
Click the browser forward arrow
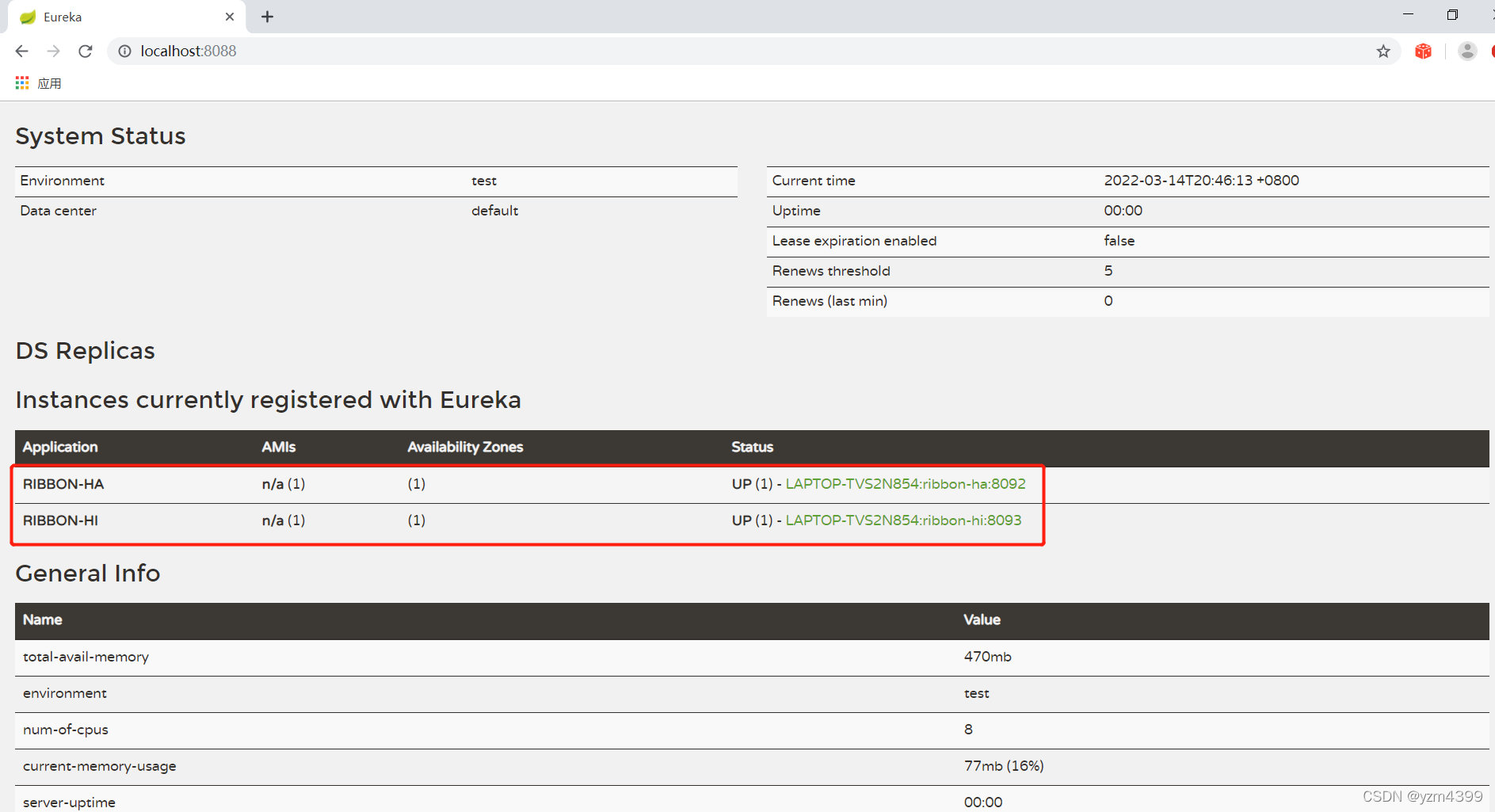click(x=53, y=51)
